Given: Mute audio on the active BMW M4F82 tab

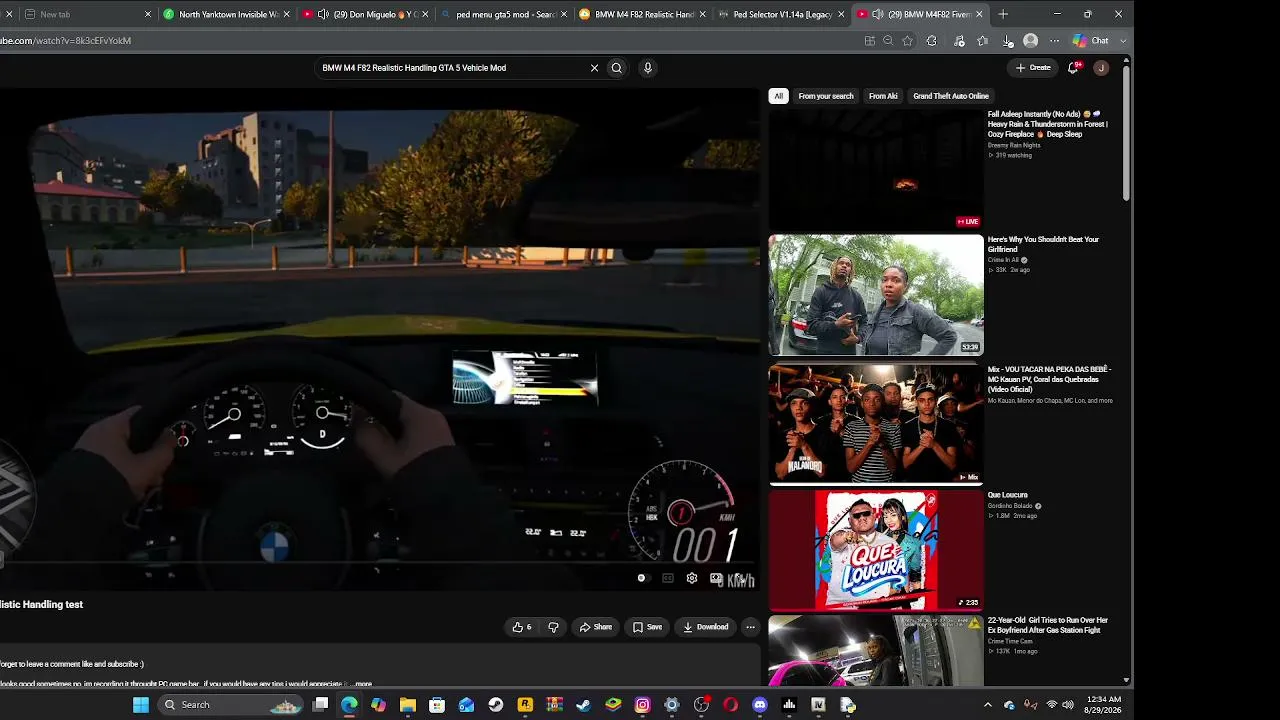Looking at the screenshot, I should click(x=877, y=14).
